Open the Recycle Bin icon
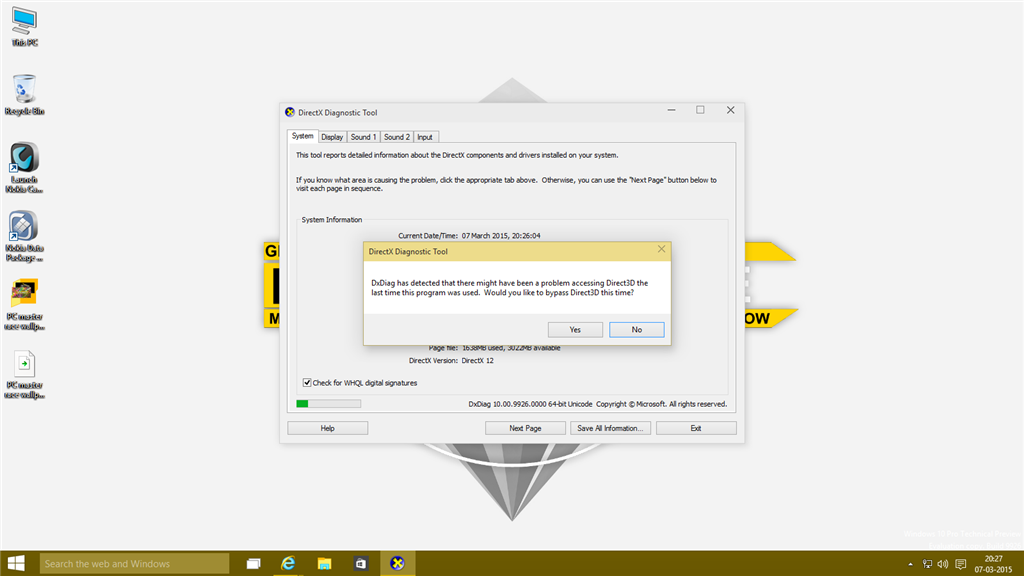 coord(24,95)
